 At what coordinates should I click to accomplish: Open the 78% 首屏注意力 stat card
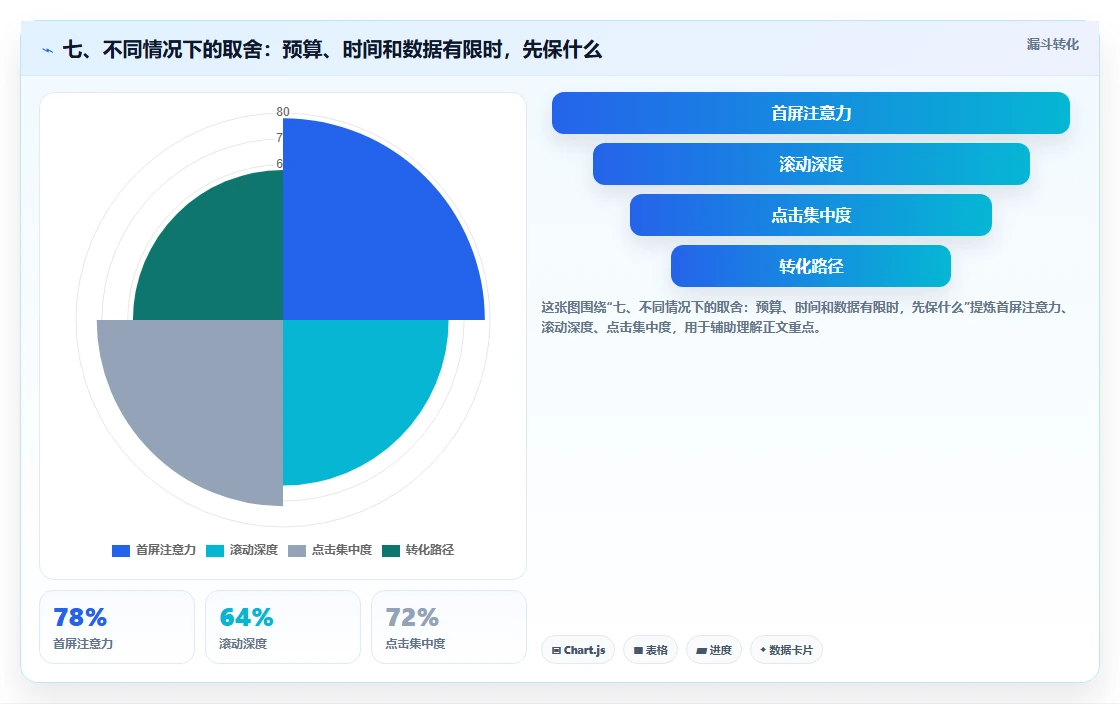point(117,627)
